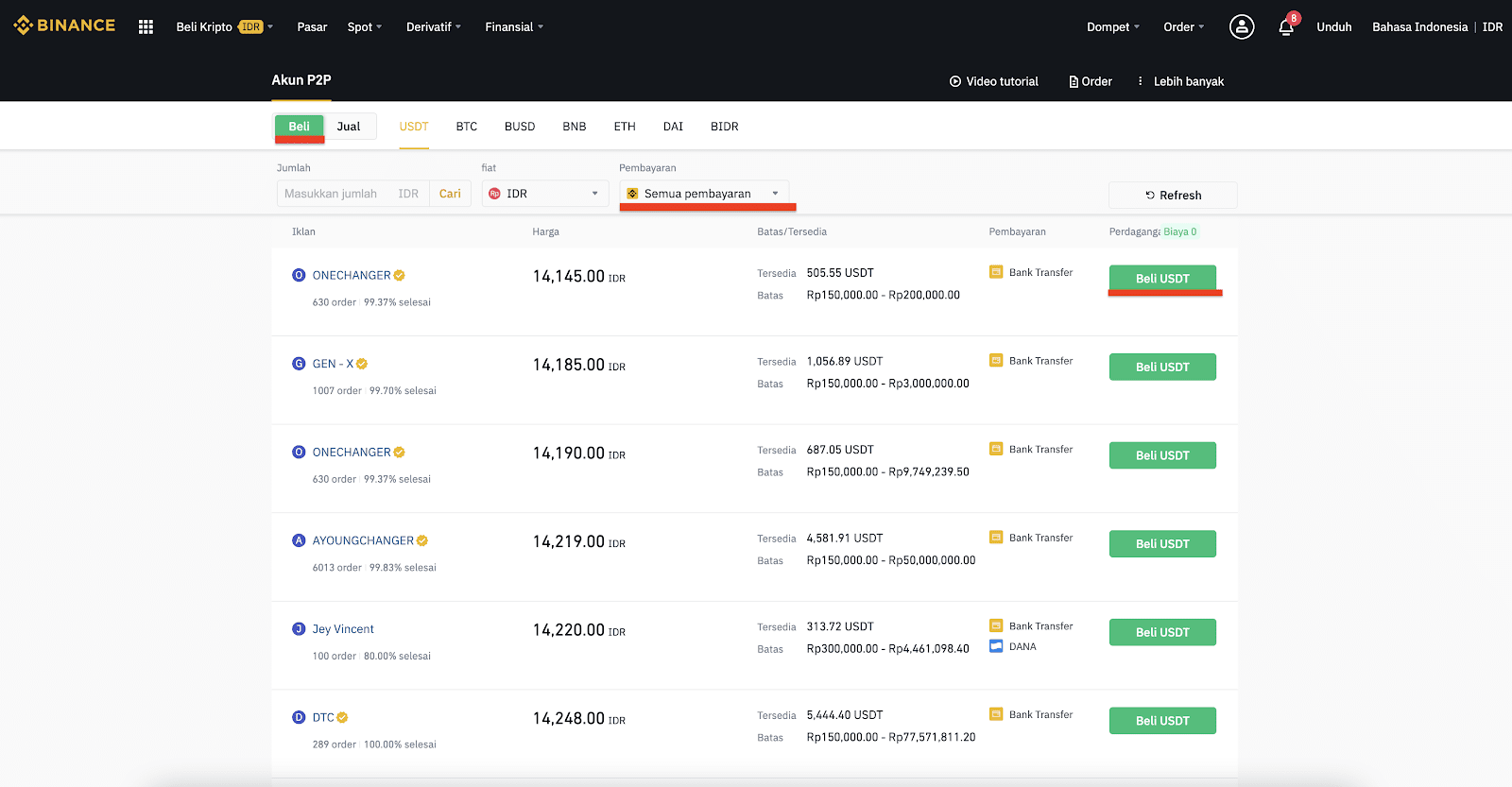
Task: Open the fiat IDR dropdown
Action: coord(545,194)
